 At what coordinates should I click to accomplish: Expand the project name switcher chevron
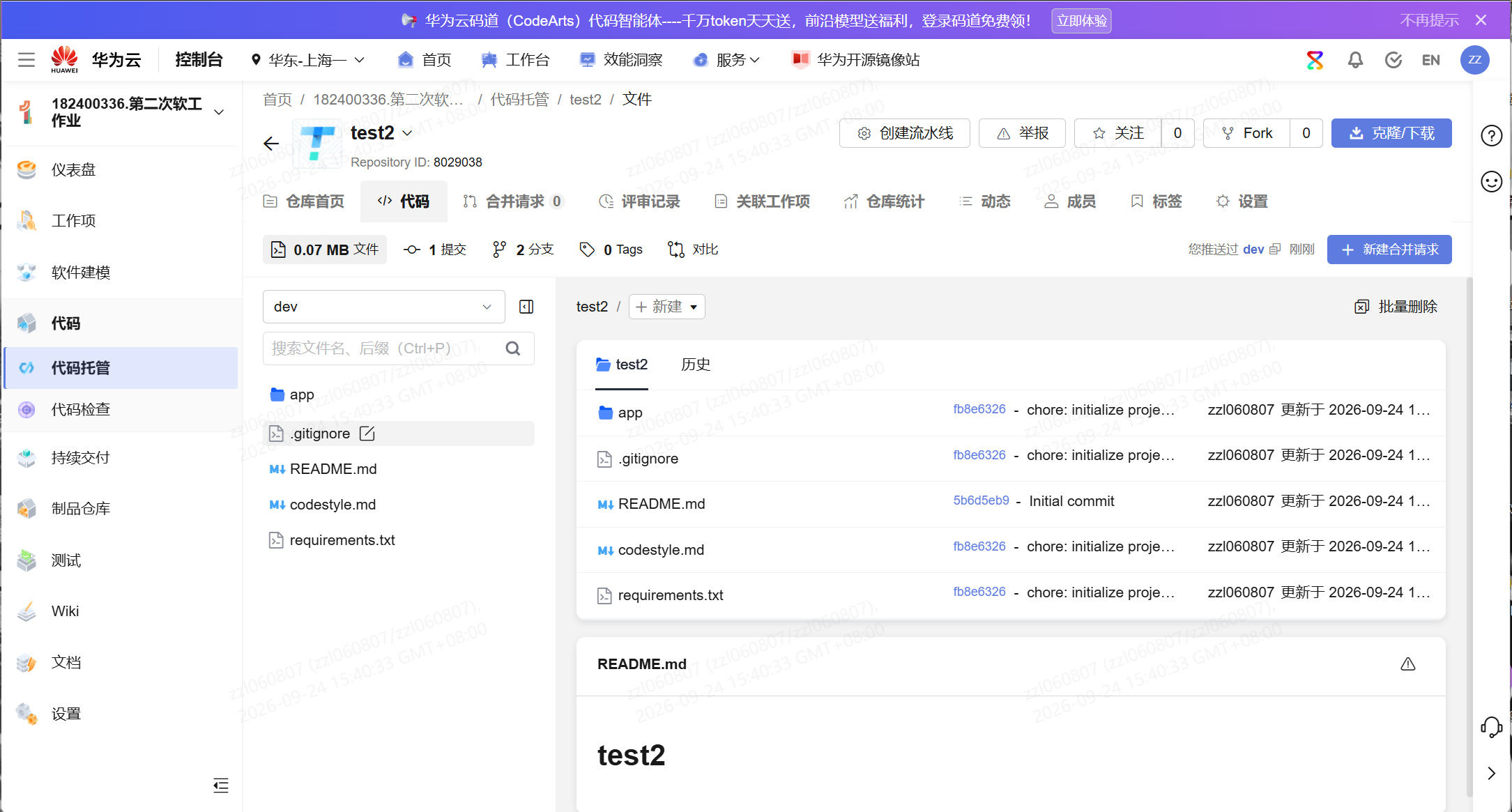point(219,112)
